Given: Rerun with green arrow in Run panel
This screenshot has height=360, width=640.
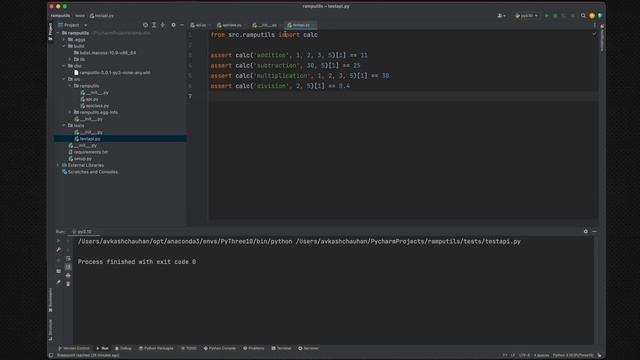Looking at the screenshot, I should tap(58, 241).
